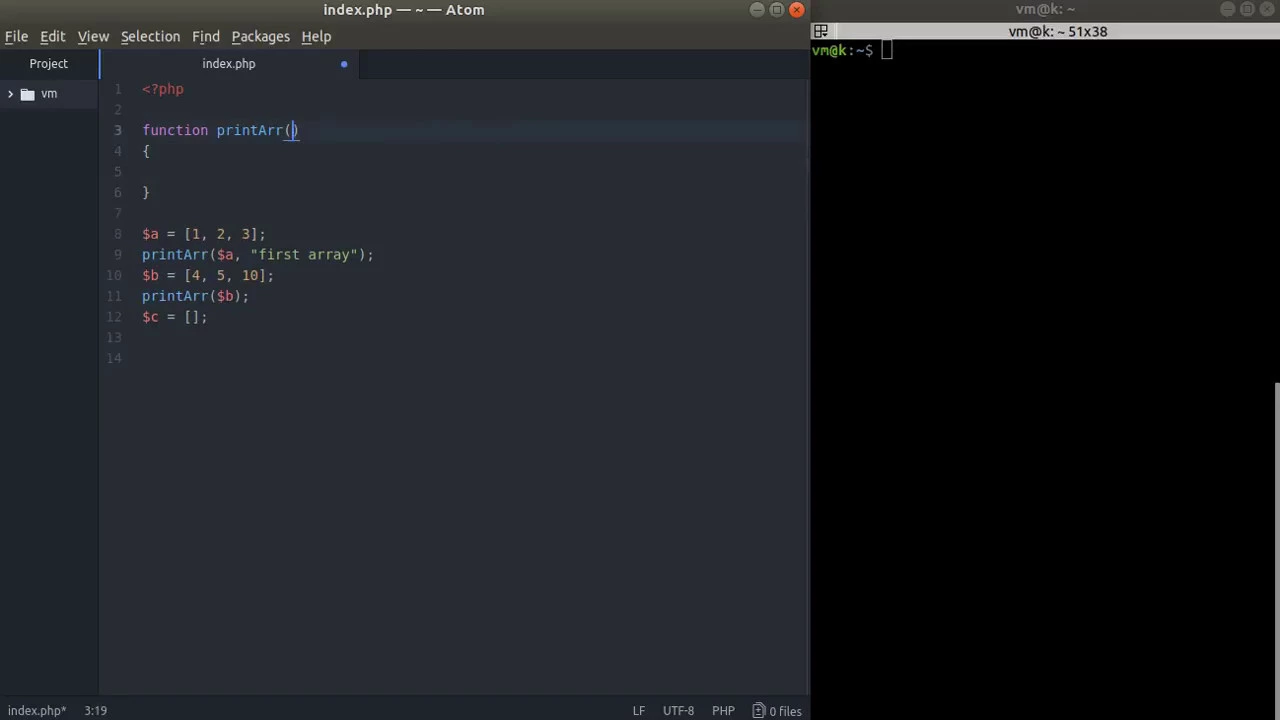Click the terminal split-layout icon
Image resolution: width=1280 pixels, height=720 pixels.
pos(820,31)
